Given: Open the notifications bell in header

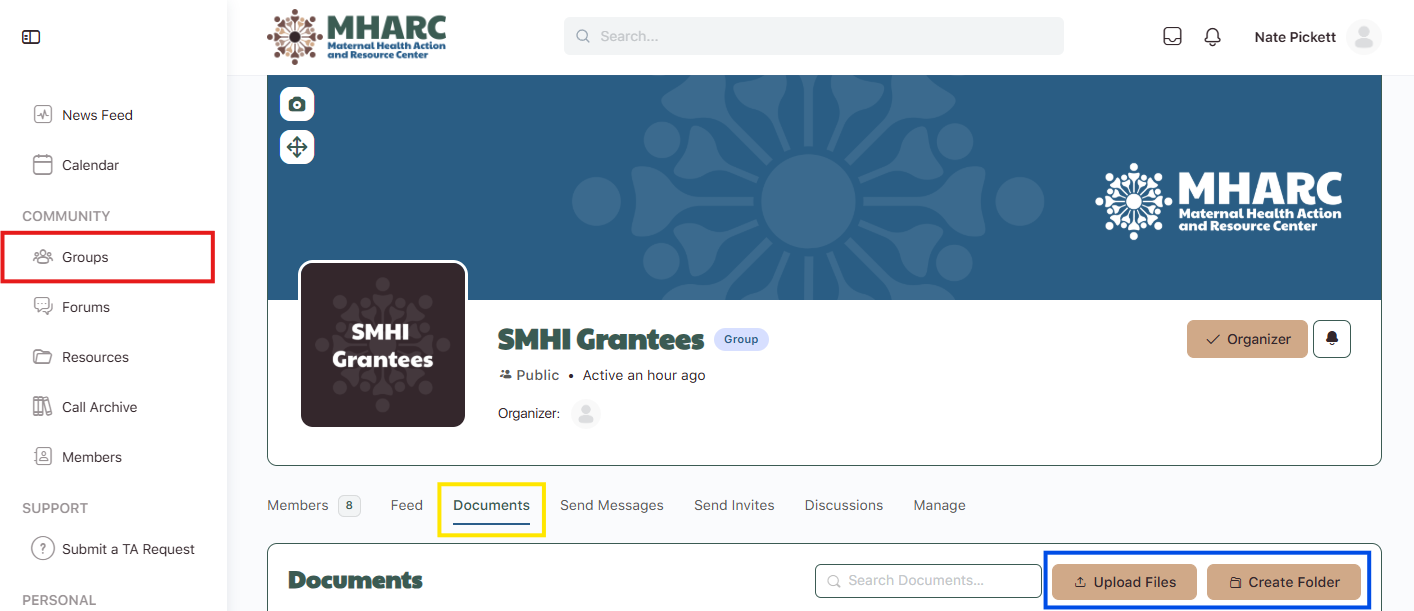Looking at the screenshot, I should 1212,37.
